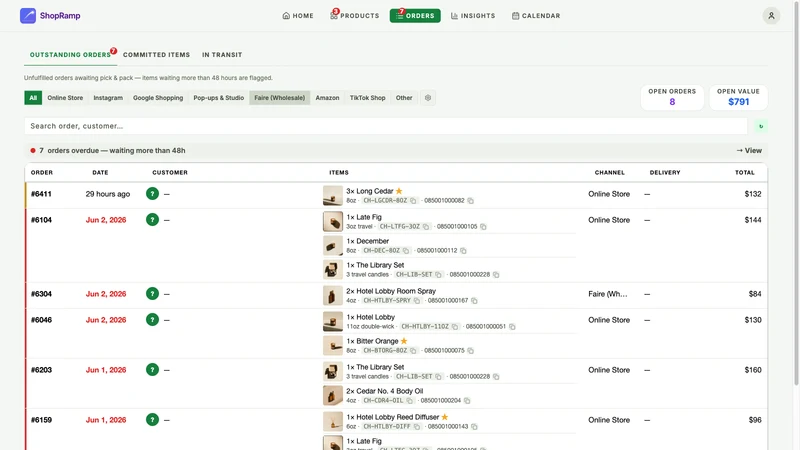Open the user account avatar menu
Image resolution: width=800 pixels, height=450 pixels.
click(771, 16)
